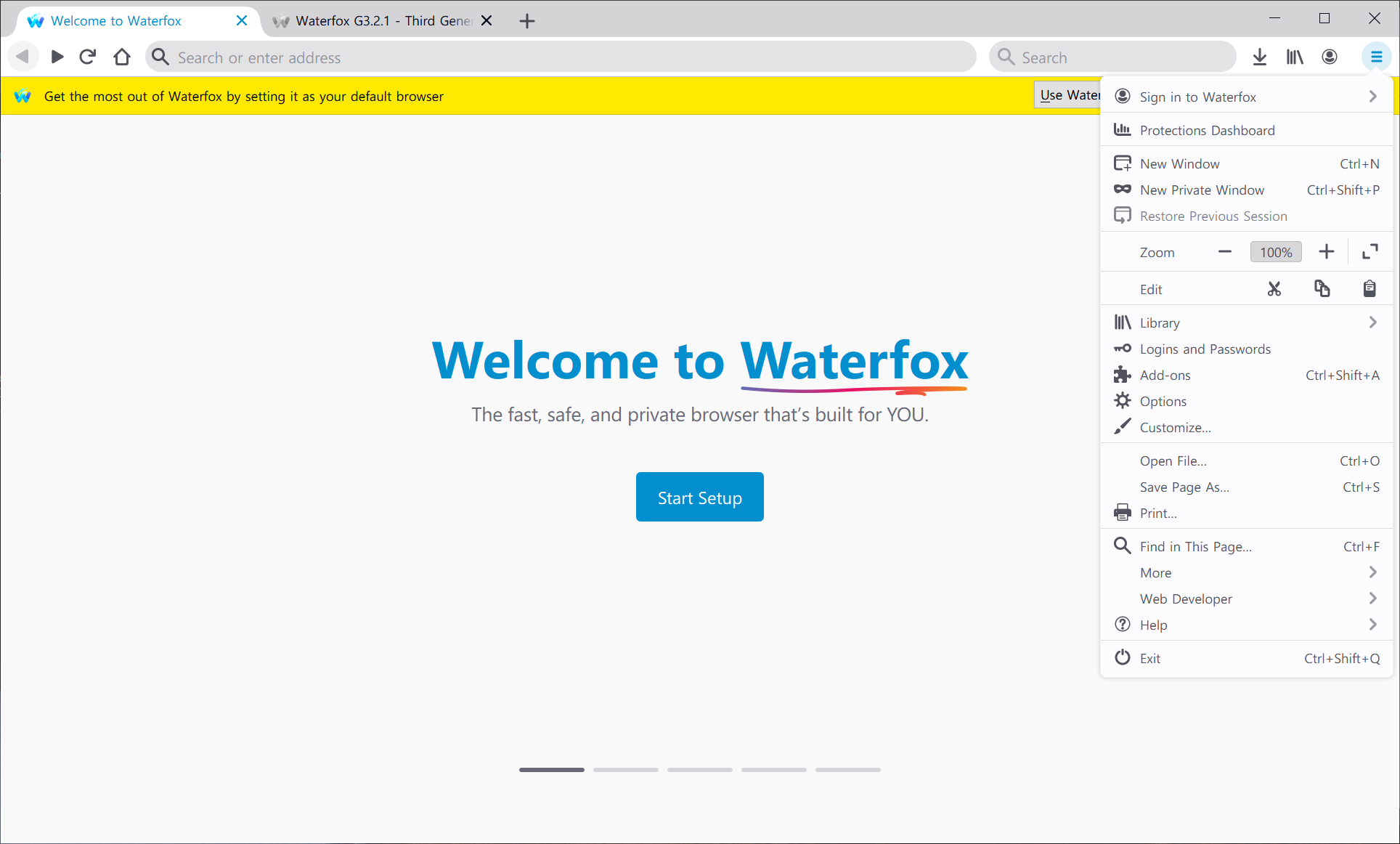The height and width of the screenshot is (844, 1400).
Task: Zoom out with the minus button
Action: 1225,252
